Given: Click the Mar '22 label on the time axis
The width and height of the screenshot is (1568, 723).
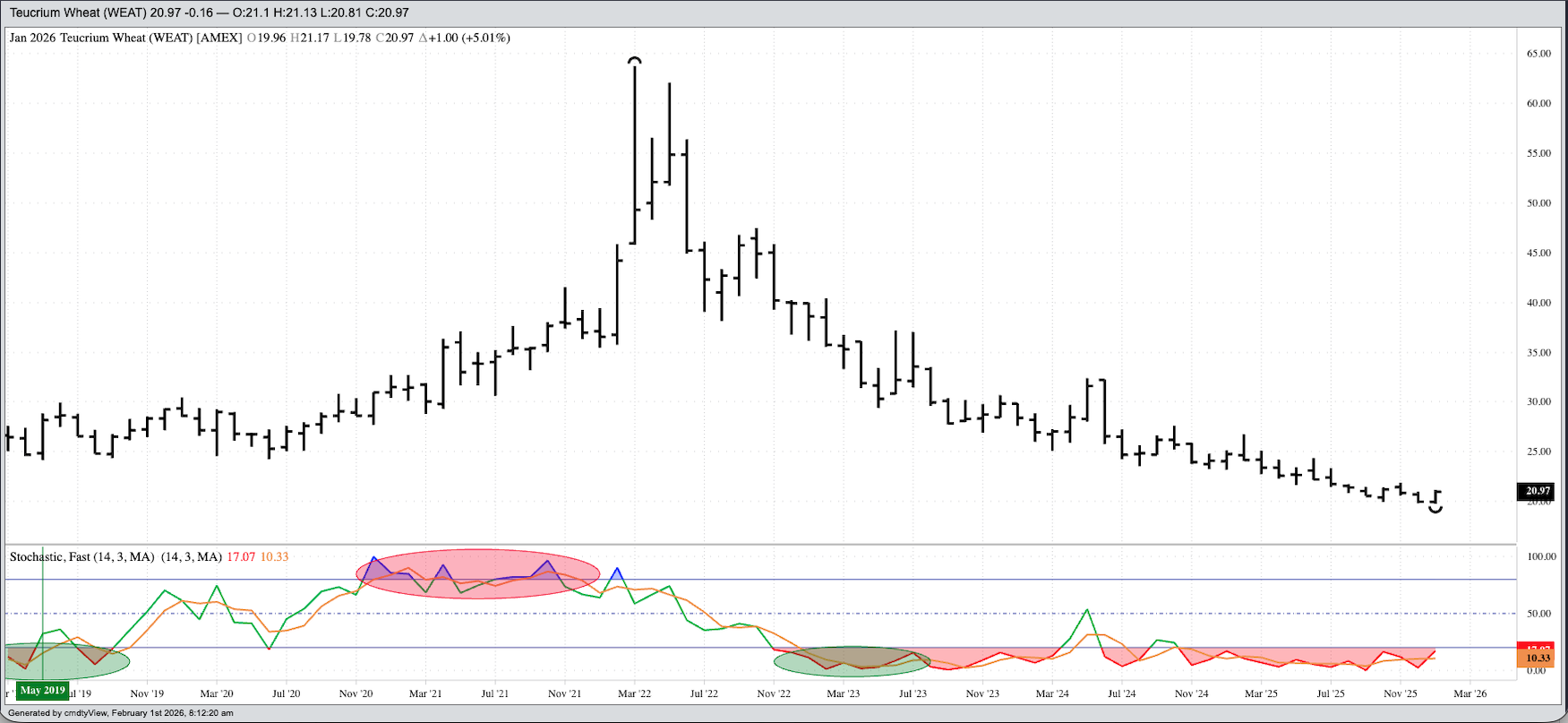Looking at the screenshot, I should pos(634,693).
